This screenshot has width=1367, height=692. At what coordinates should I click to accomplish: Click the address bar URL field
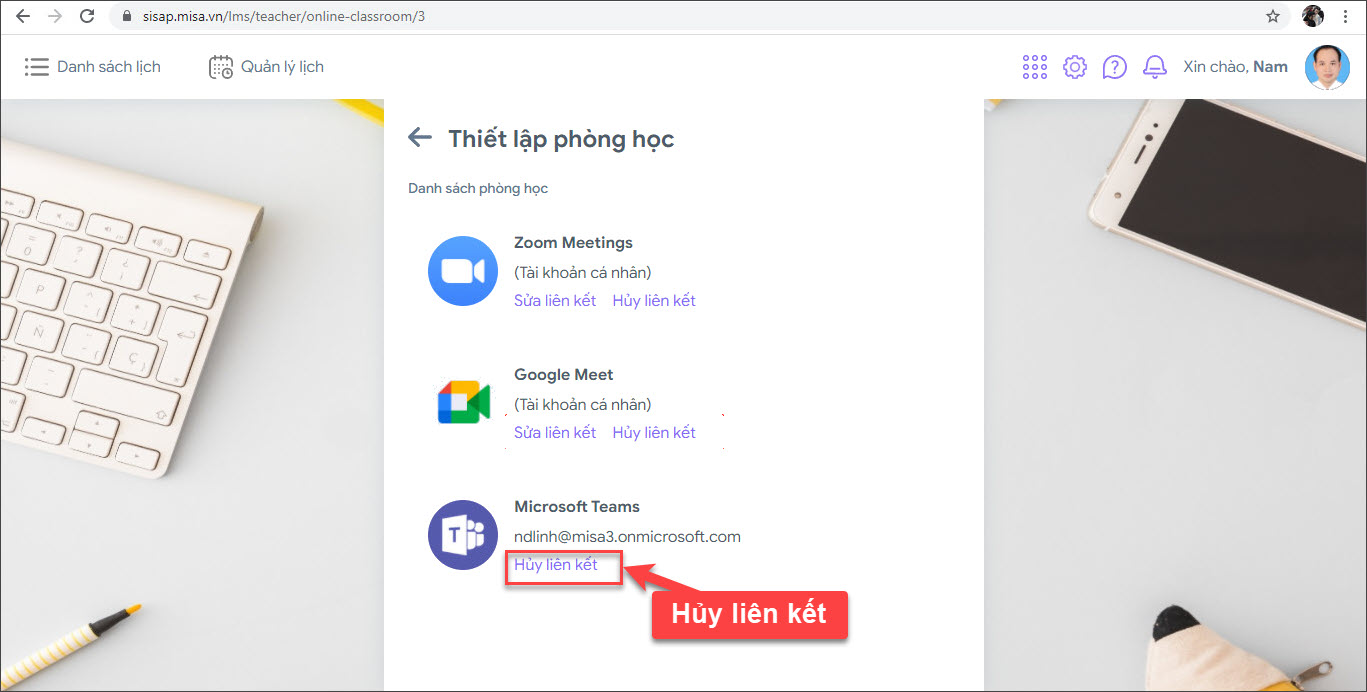click(700, 17)
